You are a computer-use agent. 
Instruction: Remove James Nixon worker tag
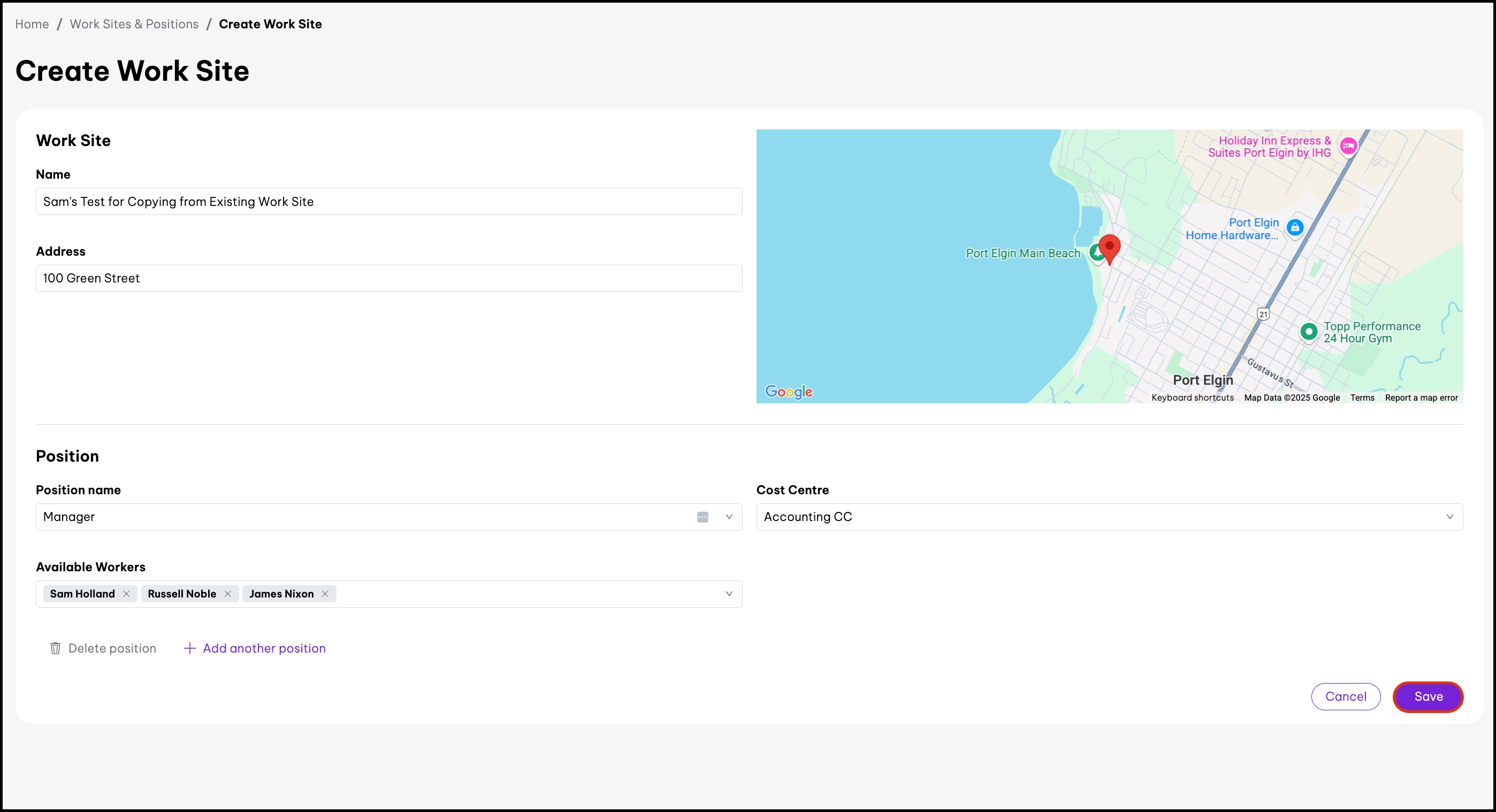(325, 594)
